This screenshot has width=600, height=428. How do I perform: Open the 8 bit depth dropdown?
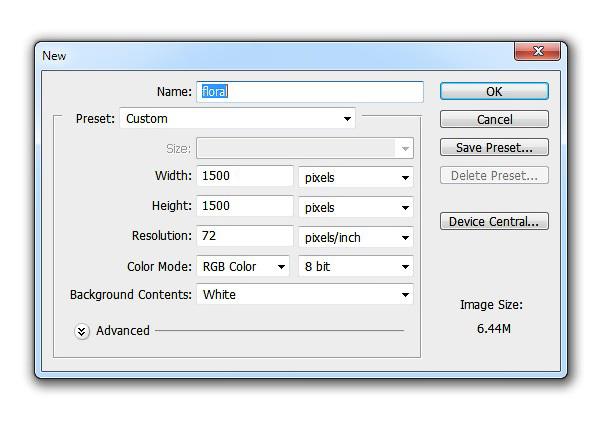(x=356, y=266)
